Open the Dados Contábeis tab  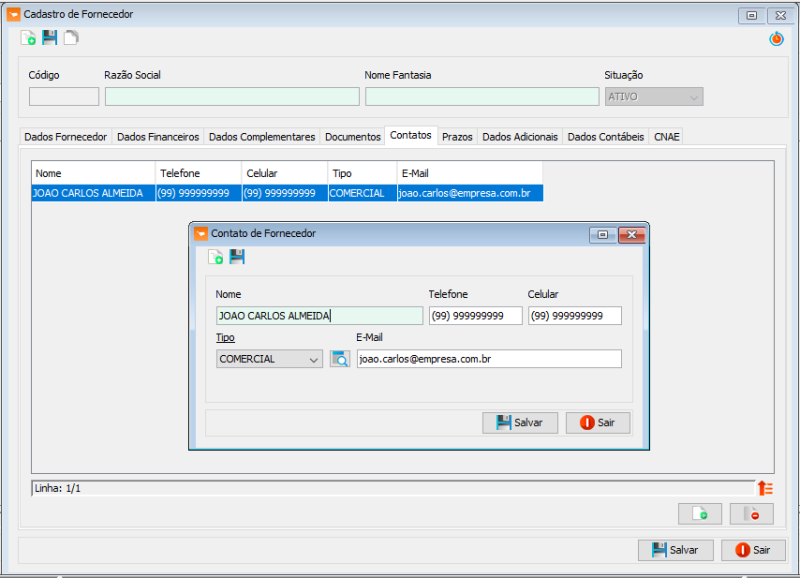pos(606,137)
